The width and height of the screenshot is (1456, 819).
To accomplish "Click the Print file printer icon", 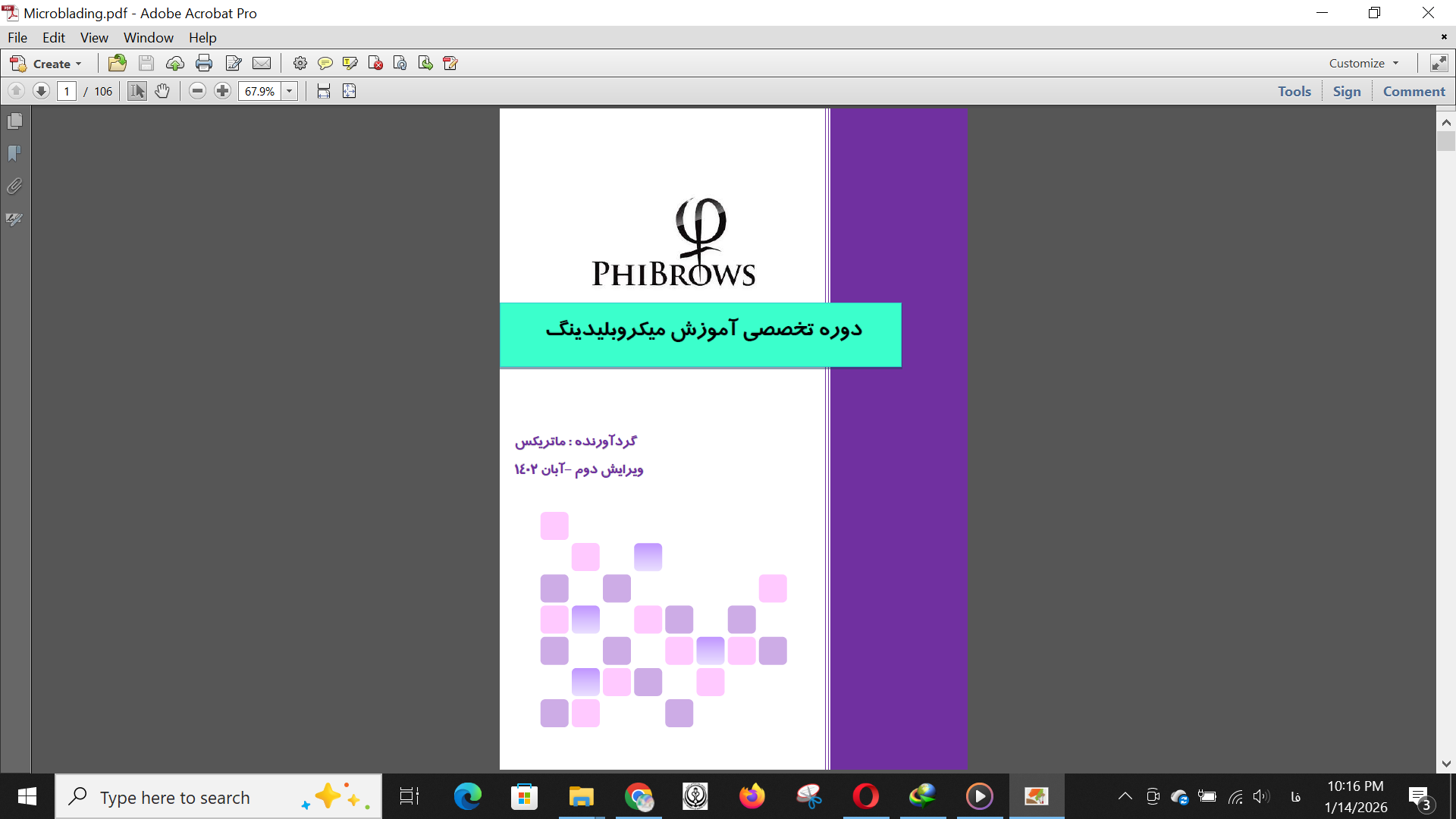I will (204, 64).
